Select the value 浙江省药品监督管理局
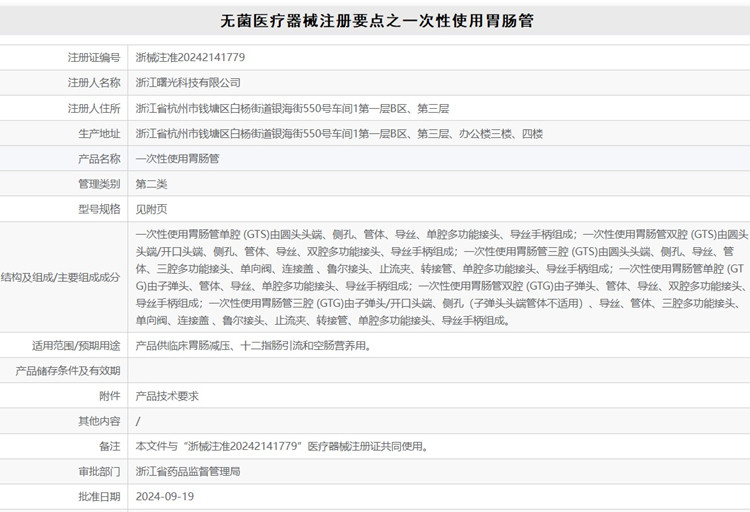The width and height of the screenshot is (750, 512). point(188,472)
